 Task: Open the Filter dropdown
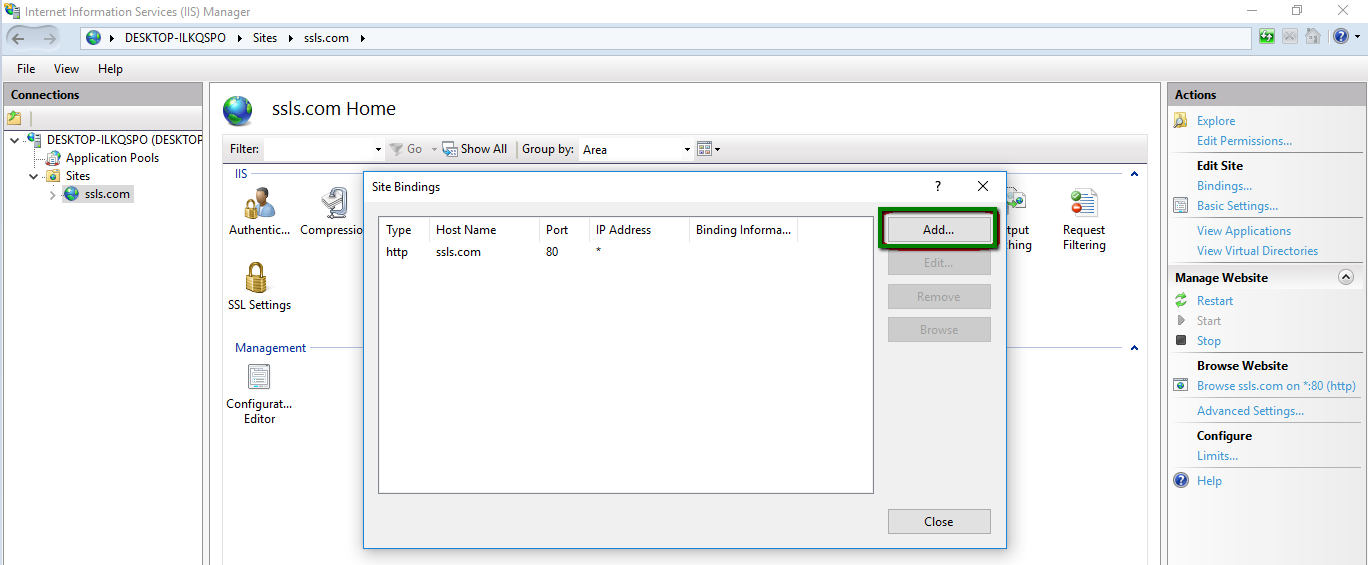[378, 150]
